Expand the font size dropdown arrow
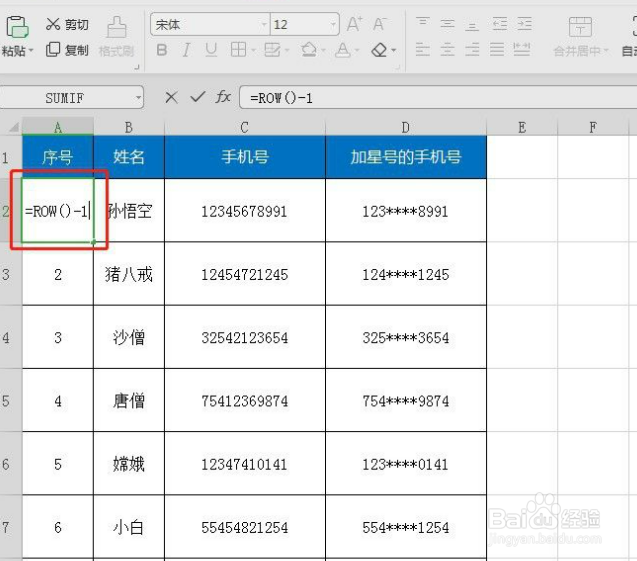The width and height of the screenshot is (637, 561). pos(333,24)
